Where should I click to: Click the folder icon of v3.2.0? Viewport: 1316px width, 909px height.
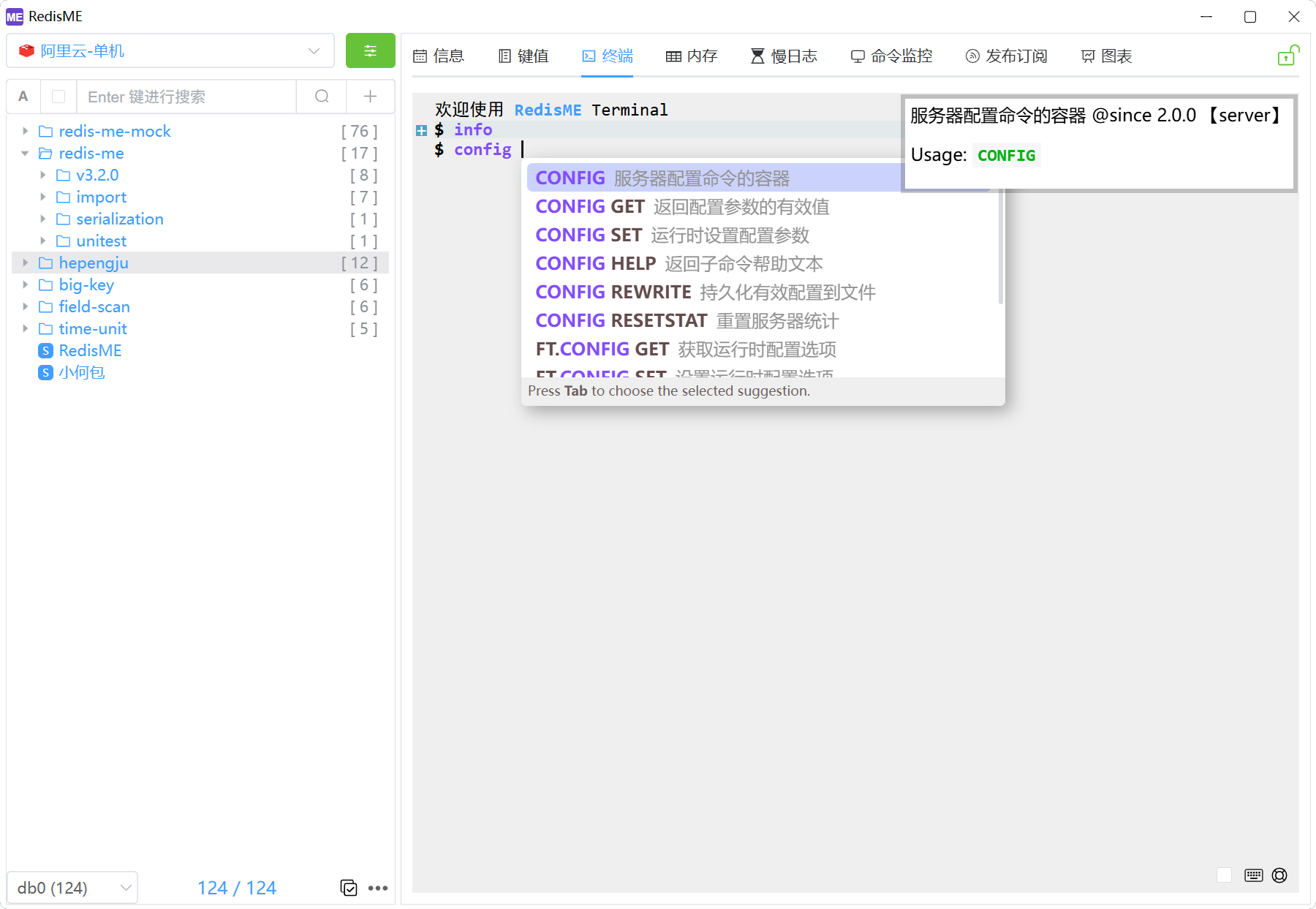coord(63,176)
